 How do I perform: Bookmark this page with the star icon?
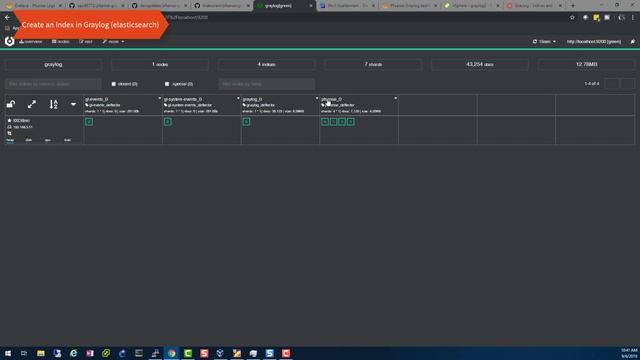[x=572, y=18]
